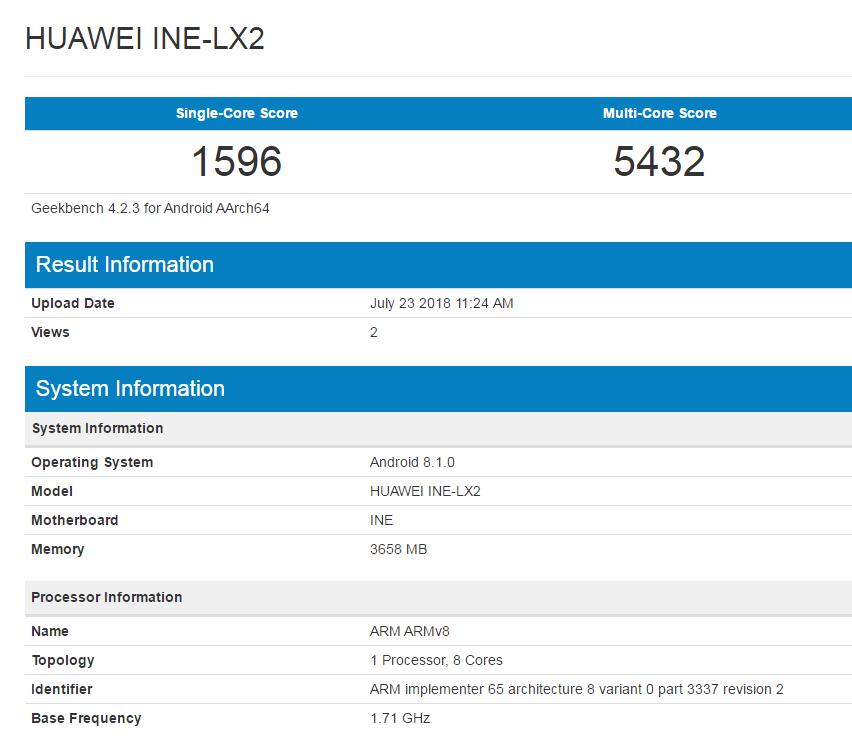
Task: Select the Operating System label
Action: coord(92,462)
